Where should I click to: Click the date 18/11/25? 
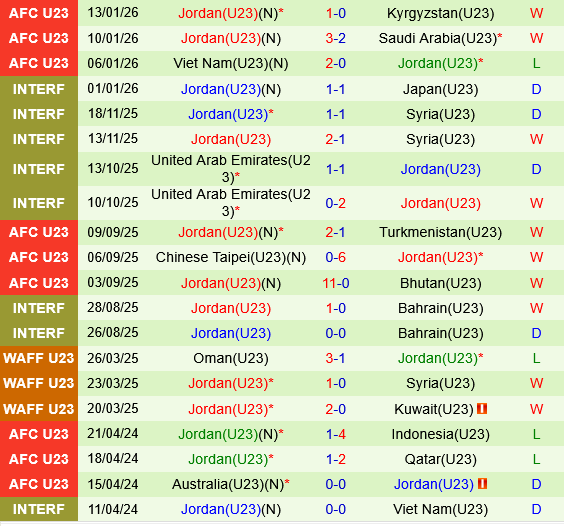click(113, 113)
